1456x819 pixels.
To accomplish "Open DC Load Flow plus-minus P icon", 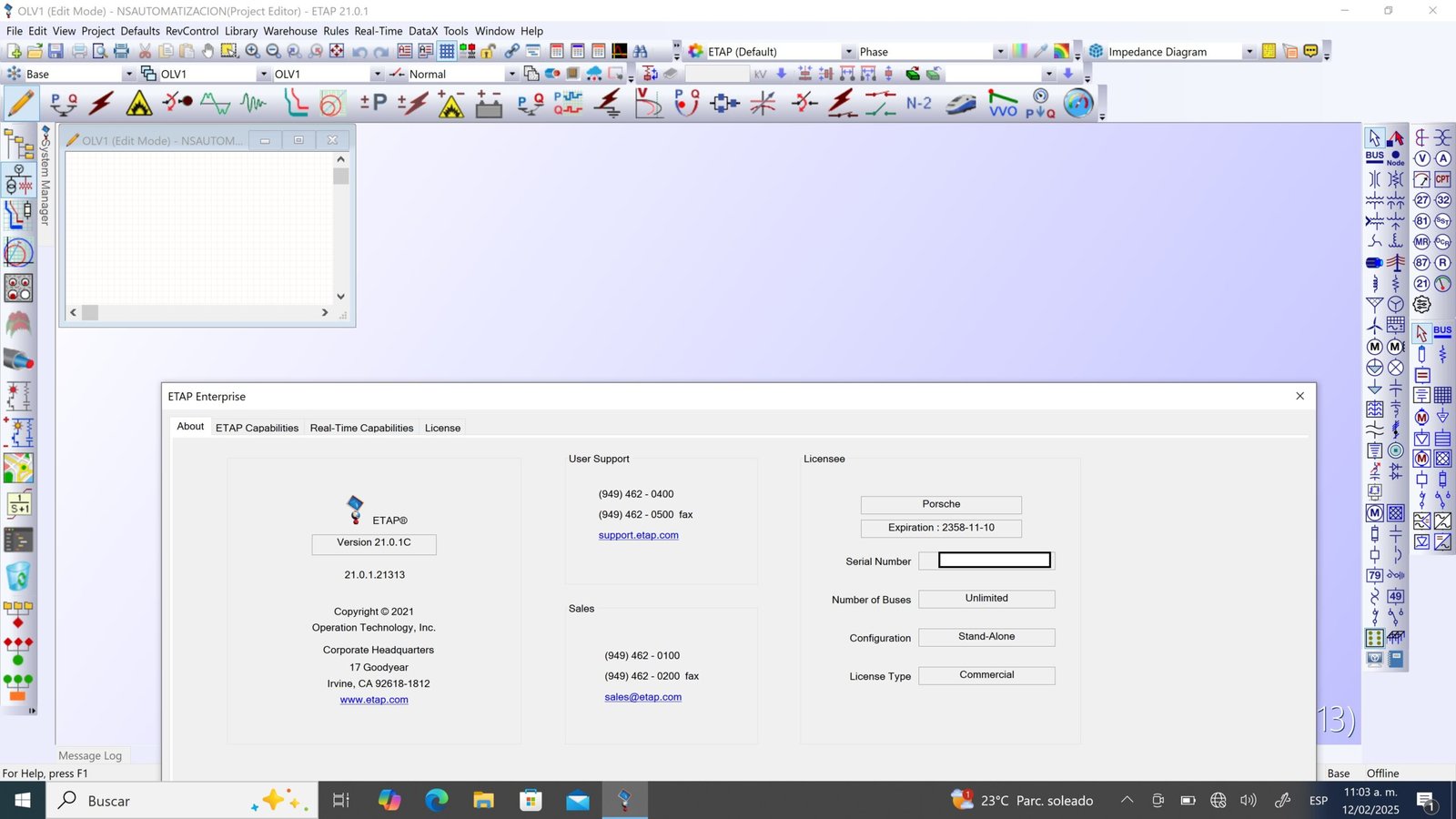I will pos(373,103).
